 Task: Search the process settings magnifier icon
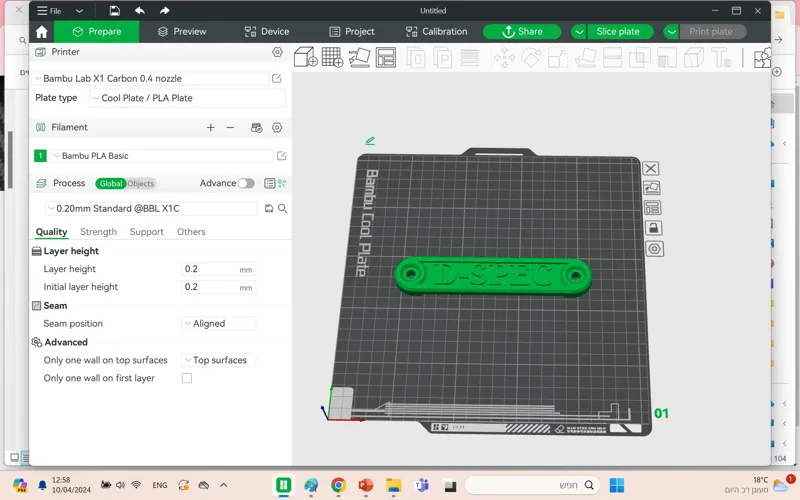283,209
